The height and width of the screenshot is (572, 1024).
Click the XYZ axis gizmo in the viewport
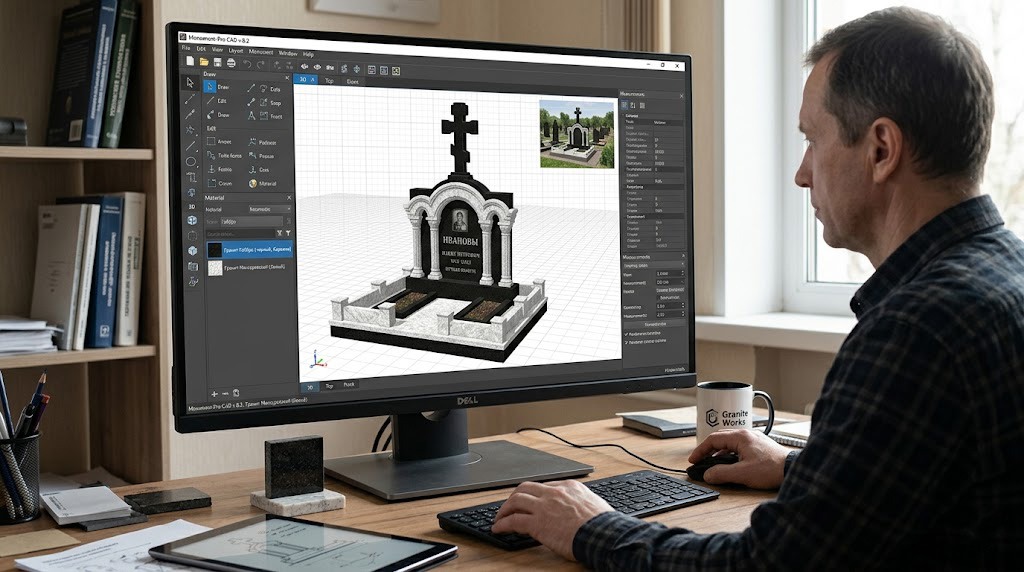coord(316,359)
